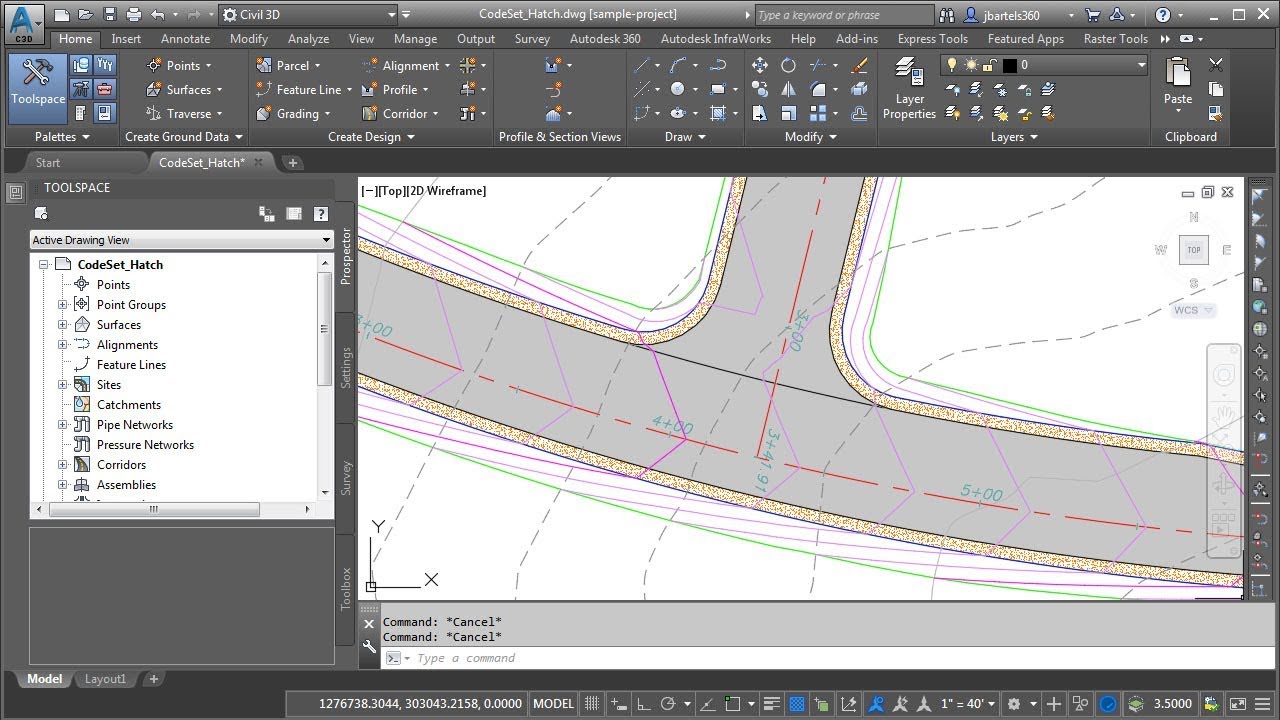Click the Scale tool in Modify panel

tap(788, 113)
